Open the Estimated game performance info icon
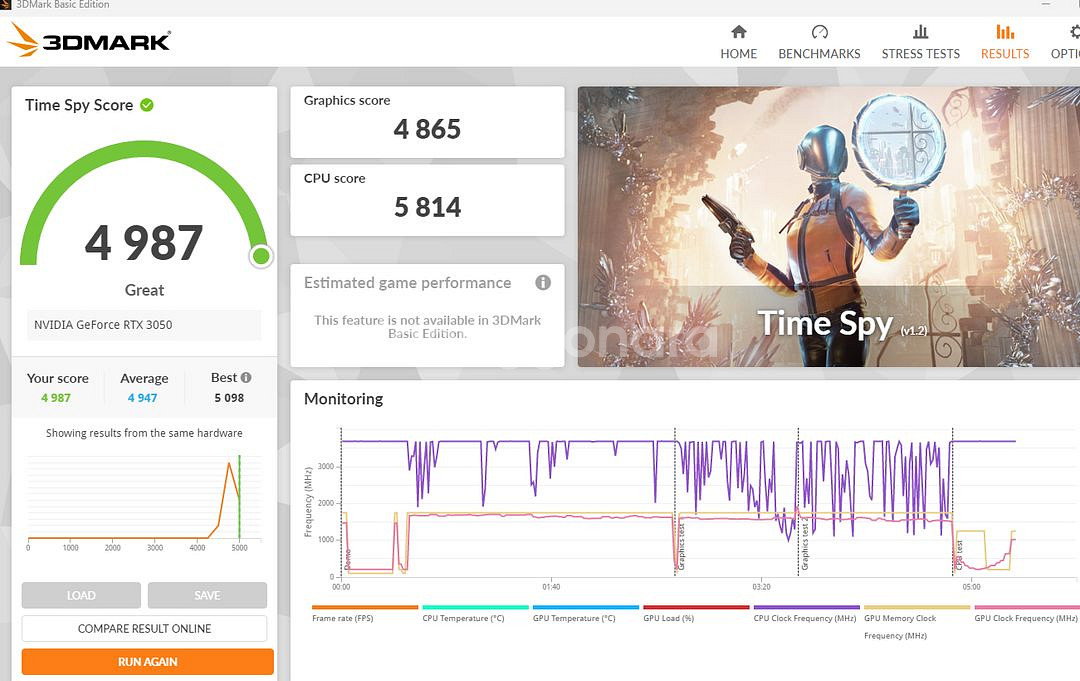This screenshot has width=1080, height=681. click(543, 282)
